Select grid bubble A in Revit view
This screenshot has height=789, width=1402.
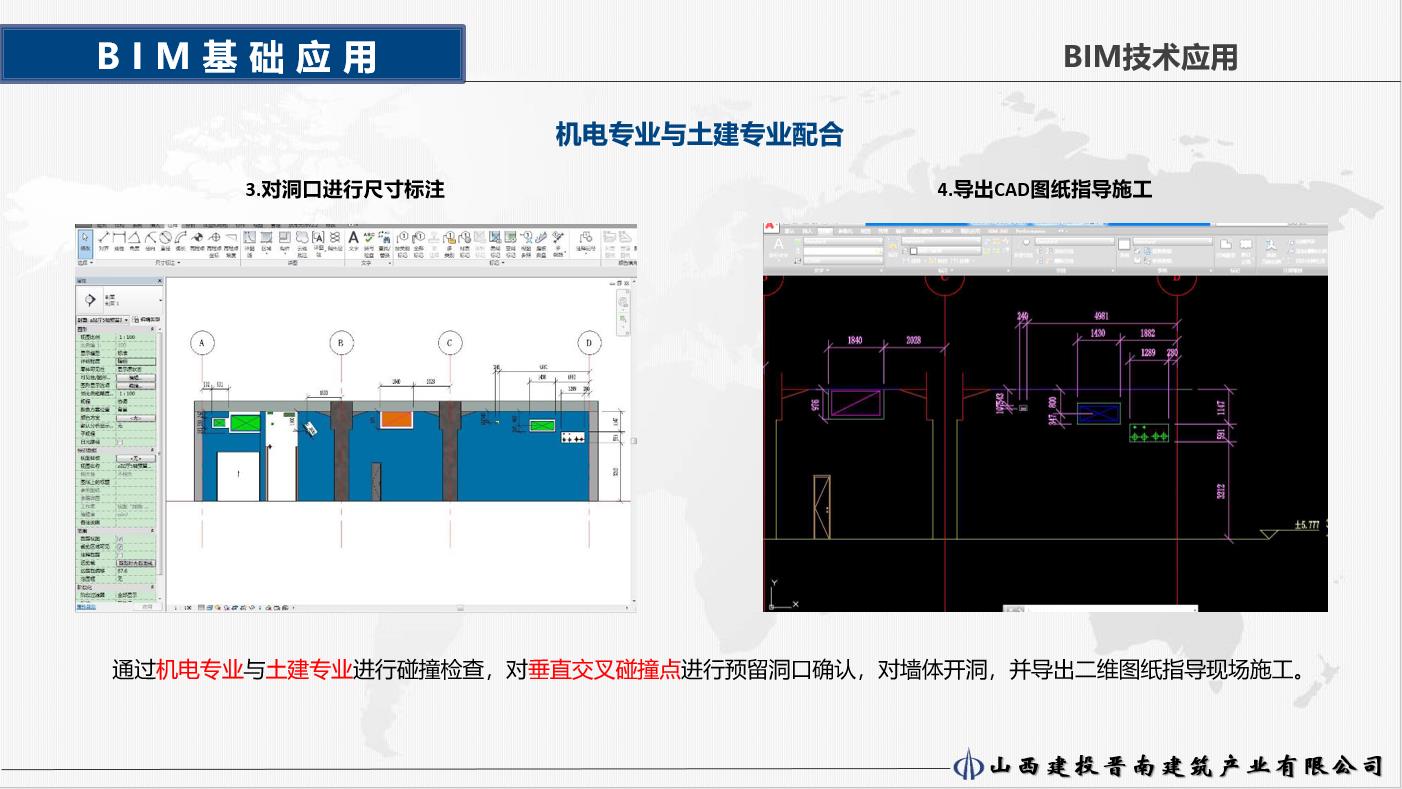[202, 343]
